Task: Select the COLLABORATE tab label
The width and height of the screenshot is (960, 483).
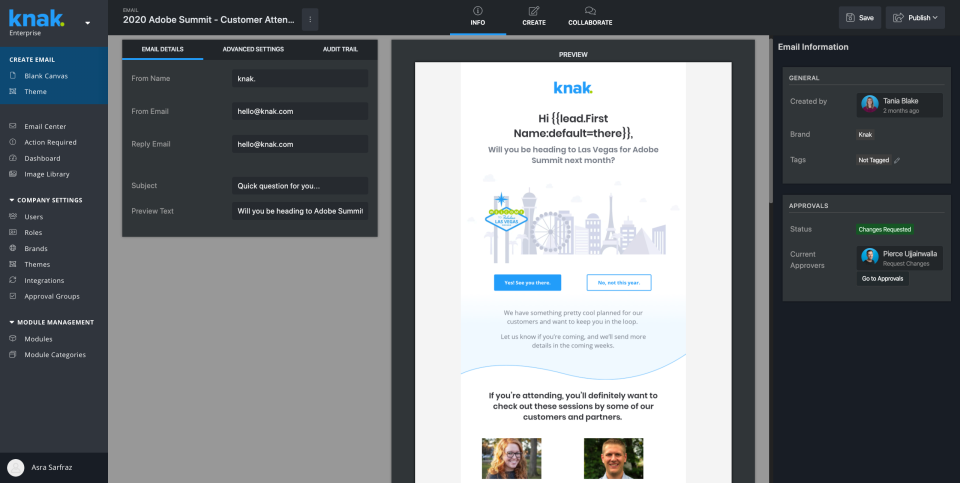Action: 590,23
